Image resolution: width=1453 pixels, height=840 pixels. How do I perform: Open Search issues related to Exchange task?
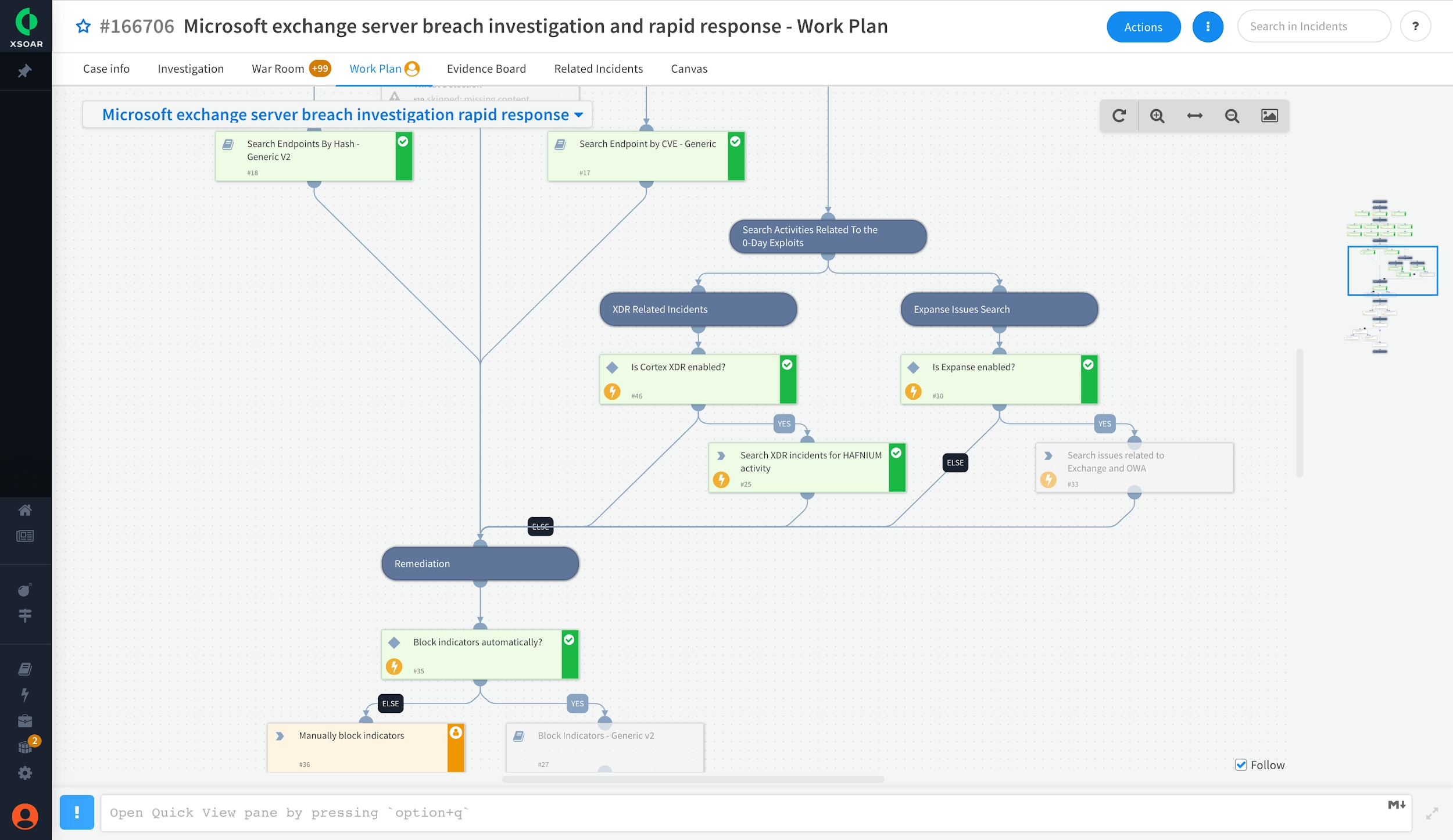click(x=1134, y=468)
